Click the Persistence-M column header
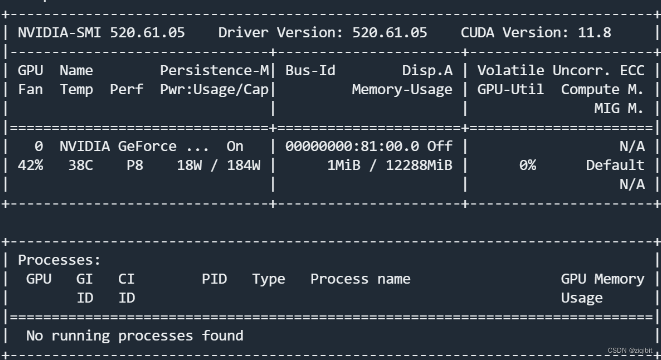This screenshot has width=661, height=360. tap(214, 70)
